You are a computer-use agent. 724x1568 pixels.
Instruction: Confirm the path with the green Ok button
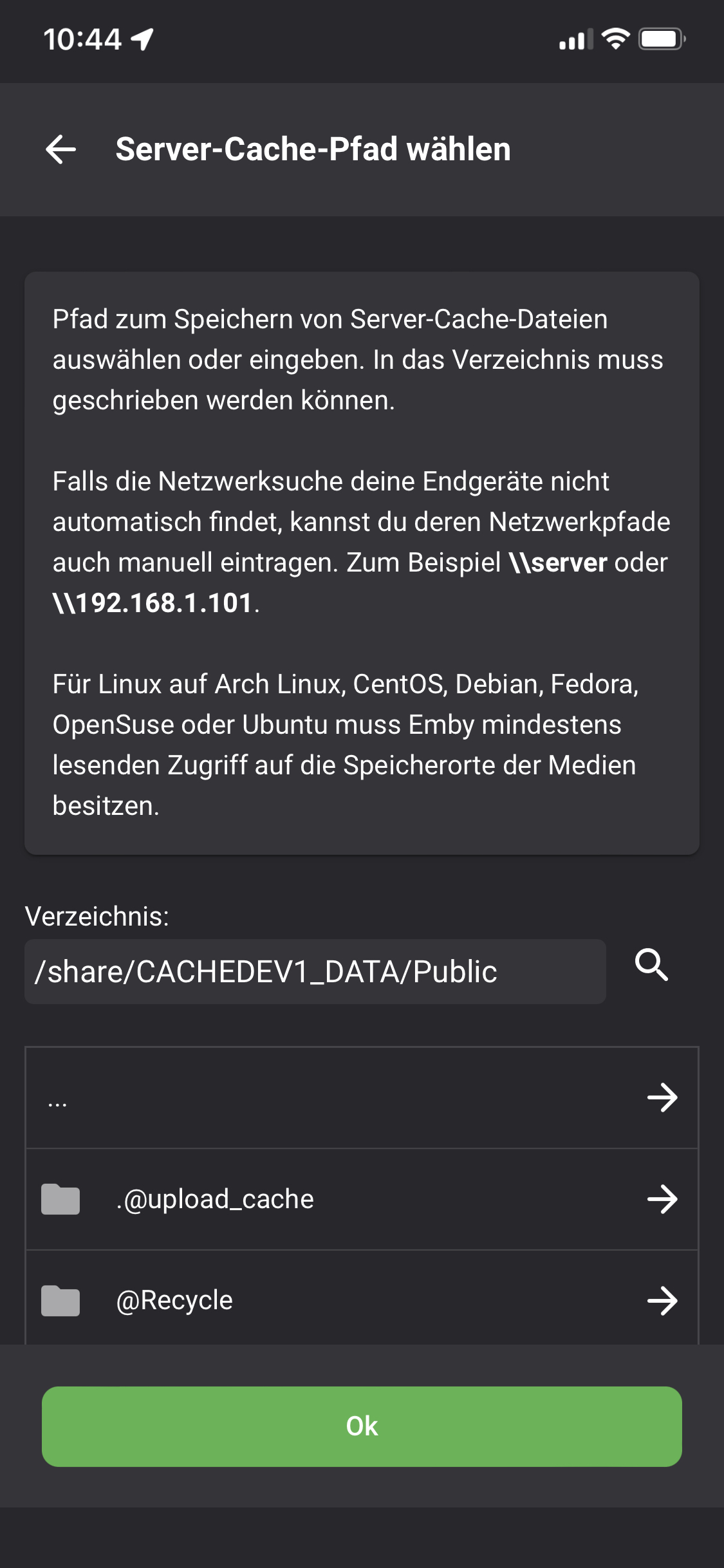[x=362, y=1426]
